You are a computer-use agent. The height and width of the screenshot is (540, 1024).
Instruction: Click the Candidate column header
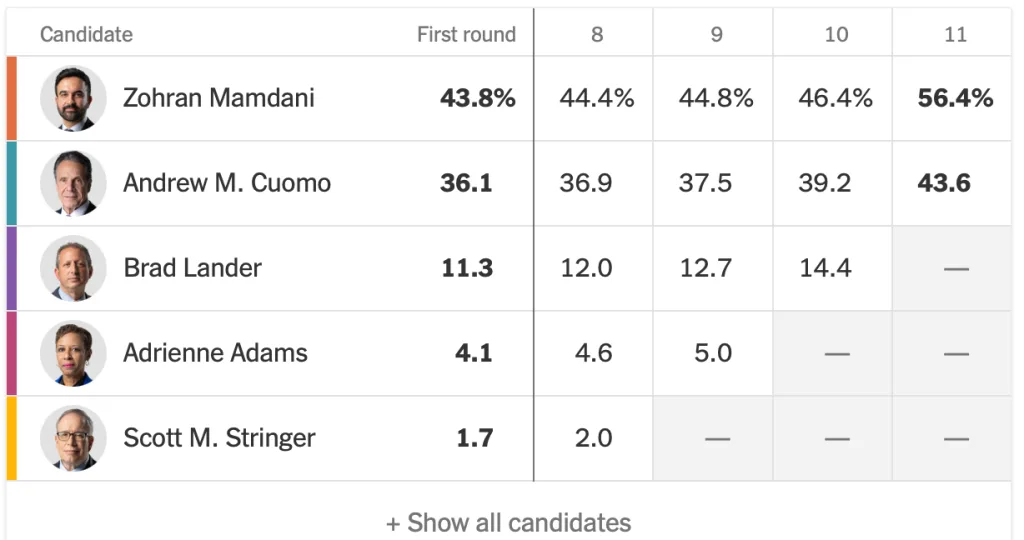point(86,34)
